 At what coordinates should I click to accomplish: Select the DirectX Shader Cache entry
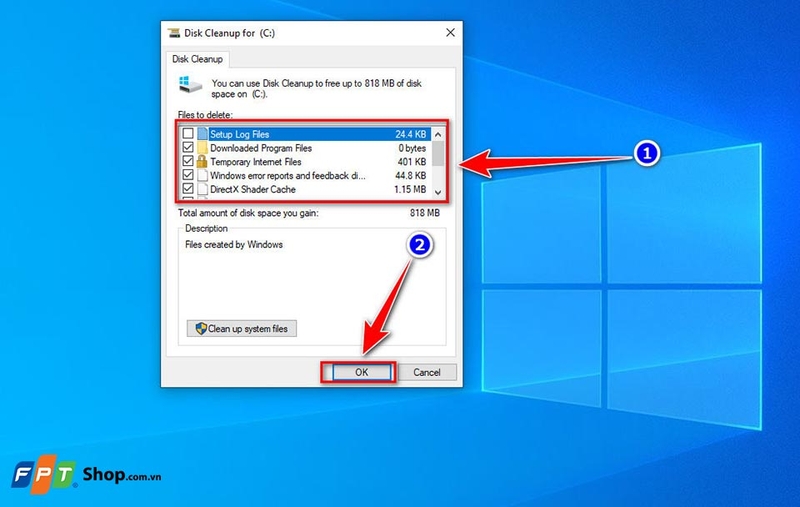[253, 189]
